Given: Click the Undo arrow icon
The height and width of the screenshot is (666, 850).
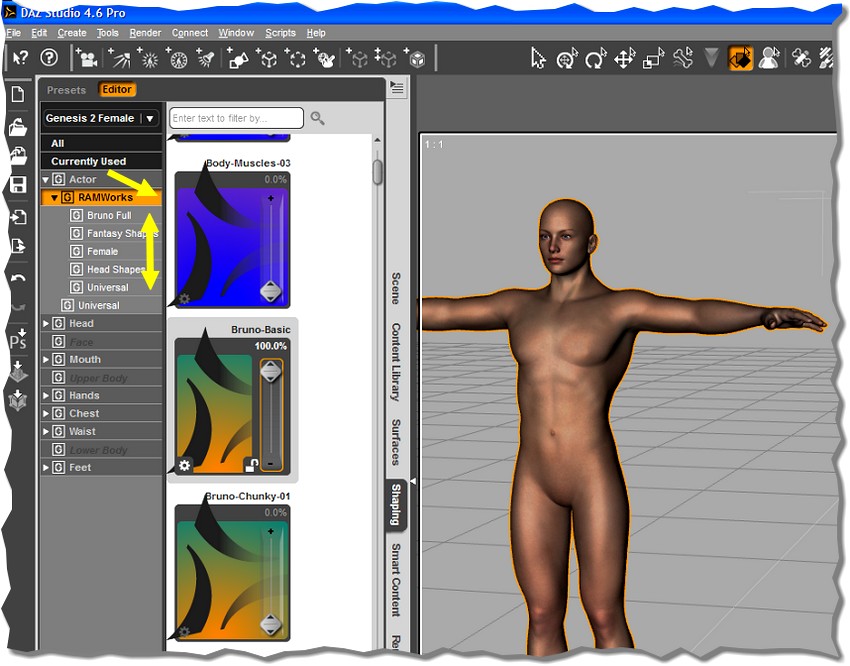Looking at the screenshot, I should 18,279.
